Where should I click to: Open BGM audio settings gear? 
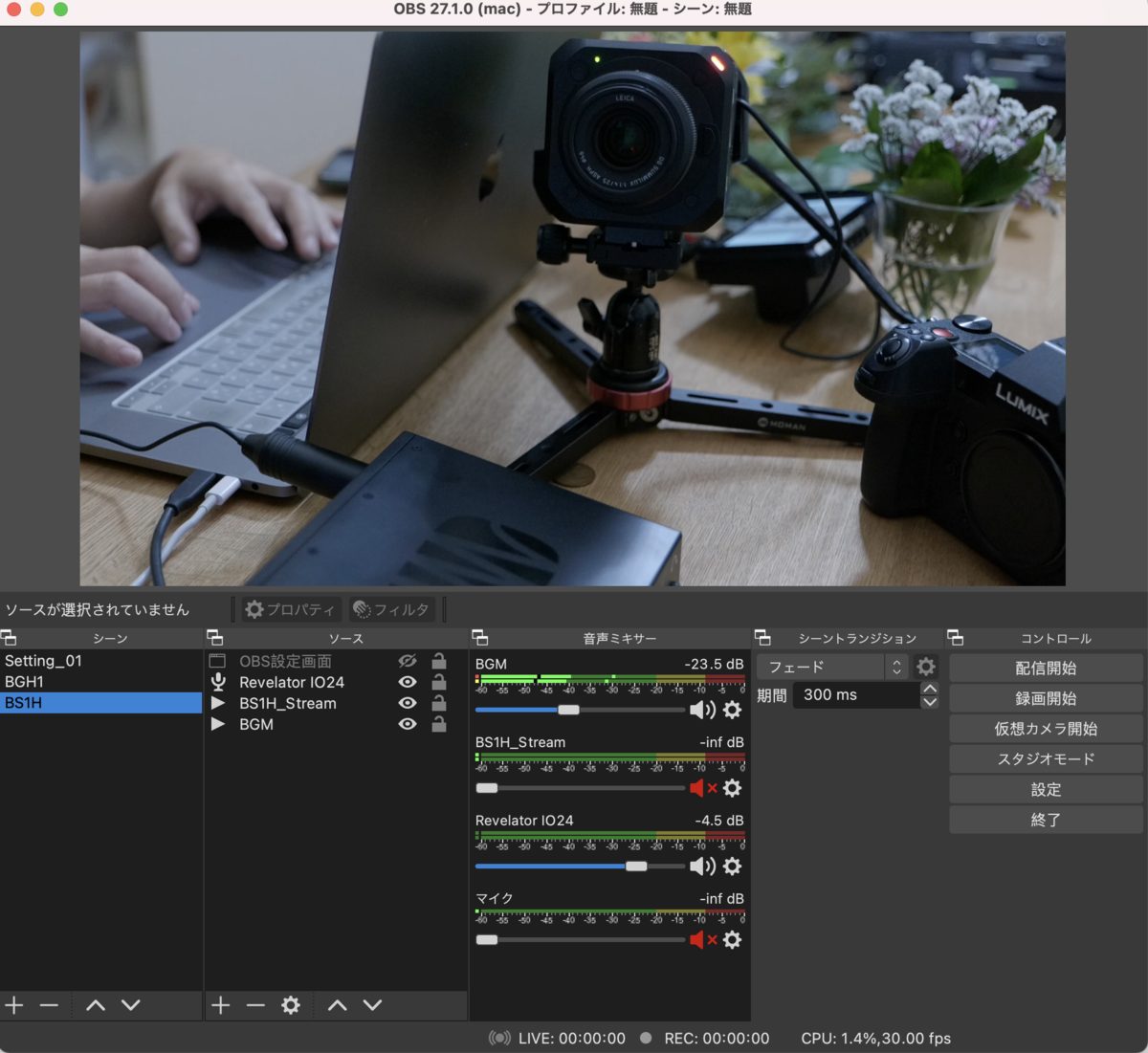point(732,710)
